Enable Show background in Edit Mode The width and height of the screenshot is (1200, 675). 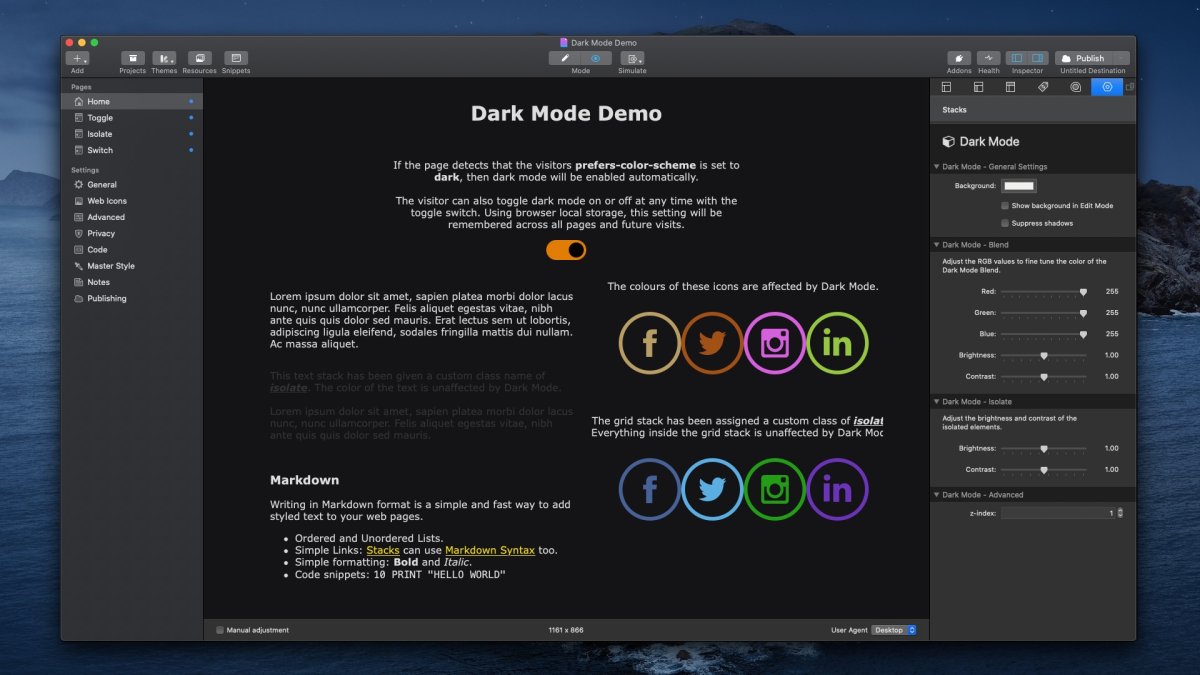pyautogui.click(x=1005, y=205)
